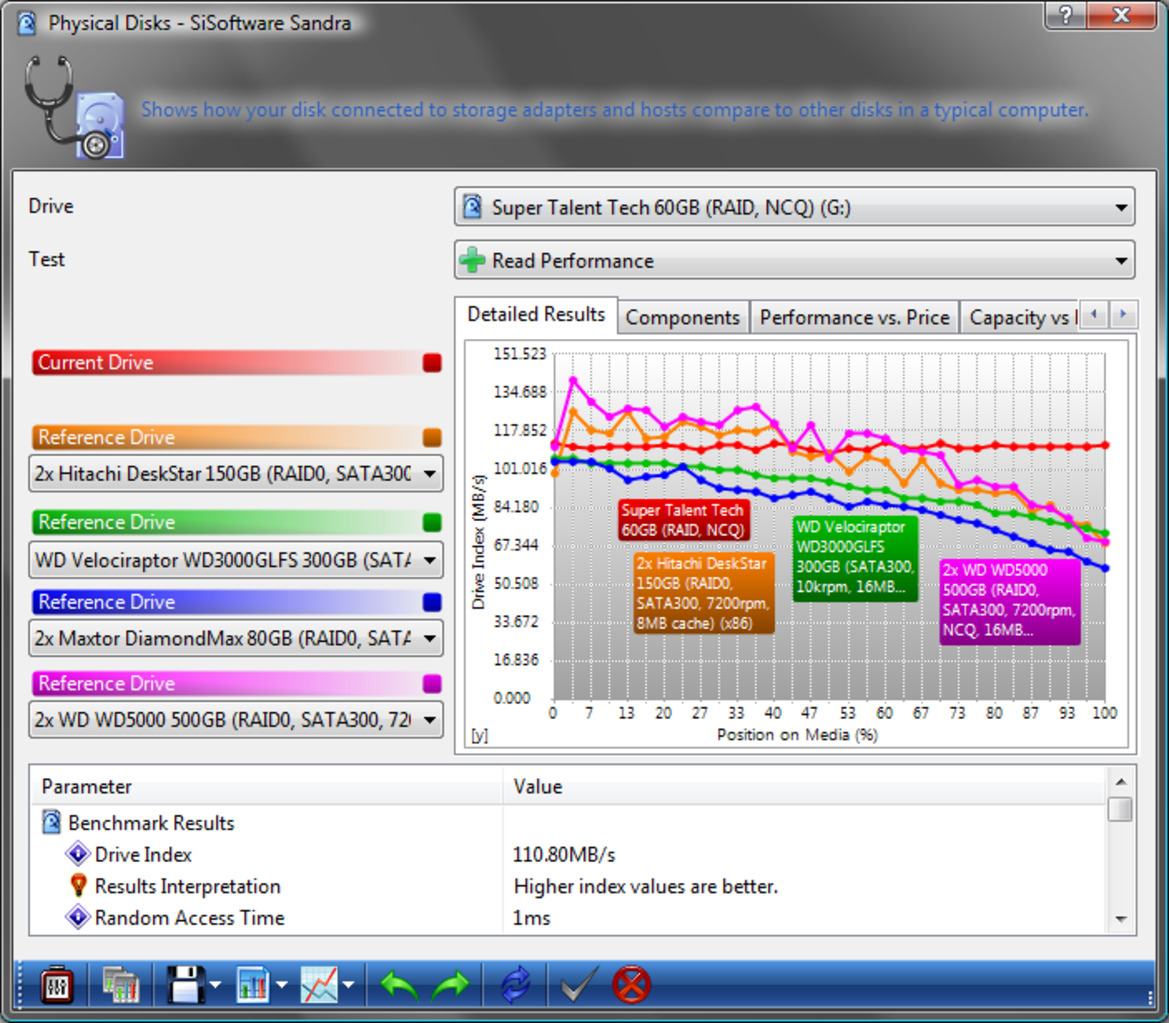
Task: Click the results list scrollbar thumb
Action: tap(1120, 809)
